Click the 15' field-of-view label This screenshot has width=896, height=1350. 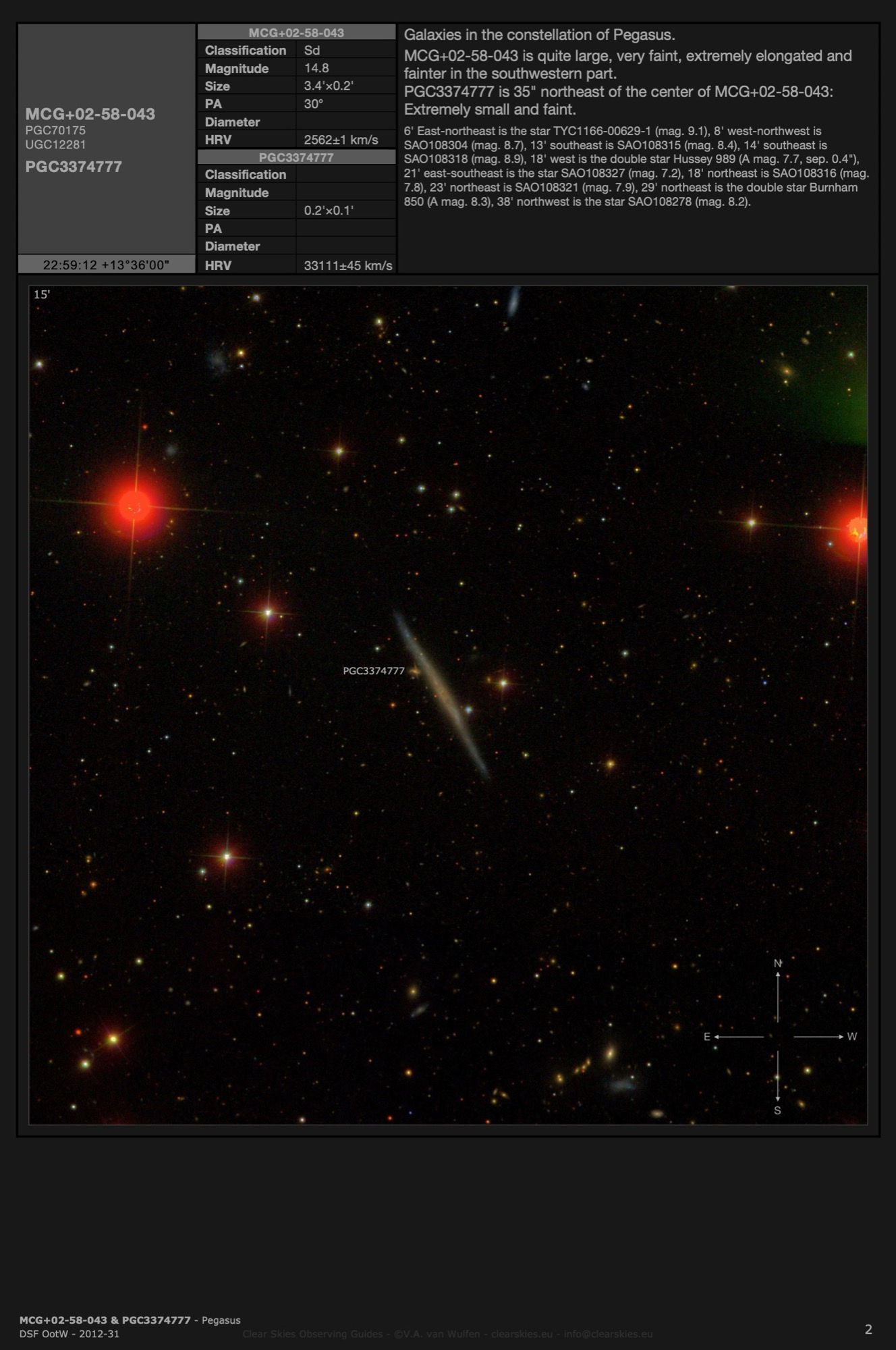coord(42,294)
